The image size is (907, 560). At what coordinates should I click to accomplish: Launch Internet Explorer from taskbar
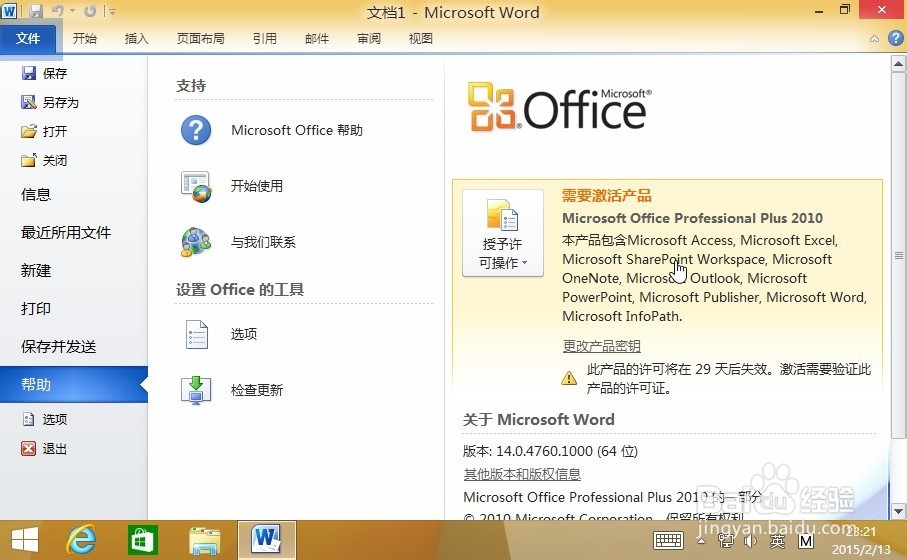82,541
